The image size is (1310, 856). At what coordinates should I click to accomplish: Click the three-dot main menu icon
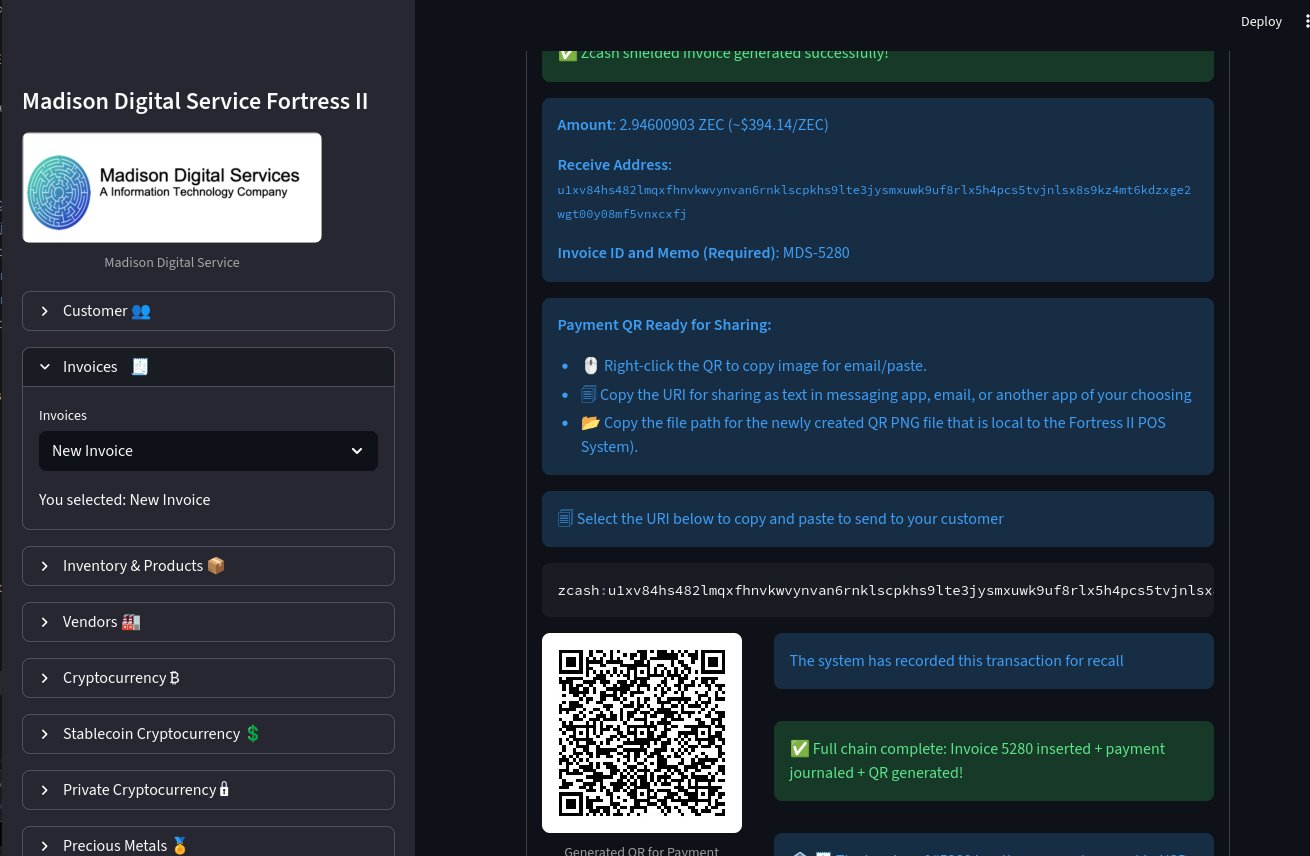[1302, 22]
